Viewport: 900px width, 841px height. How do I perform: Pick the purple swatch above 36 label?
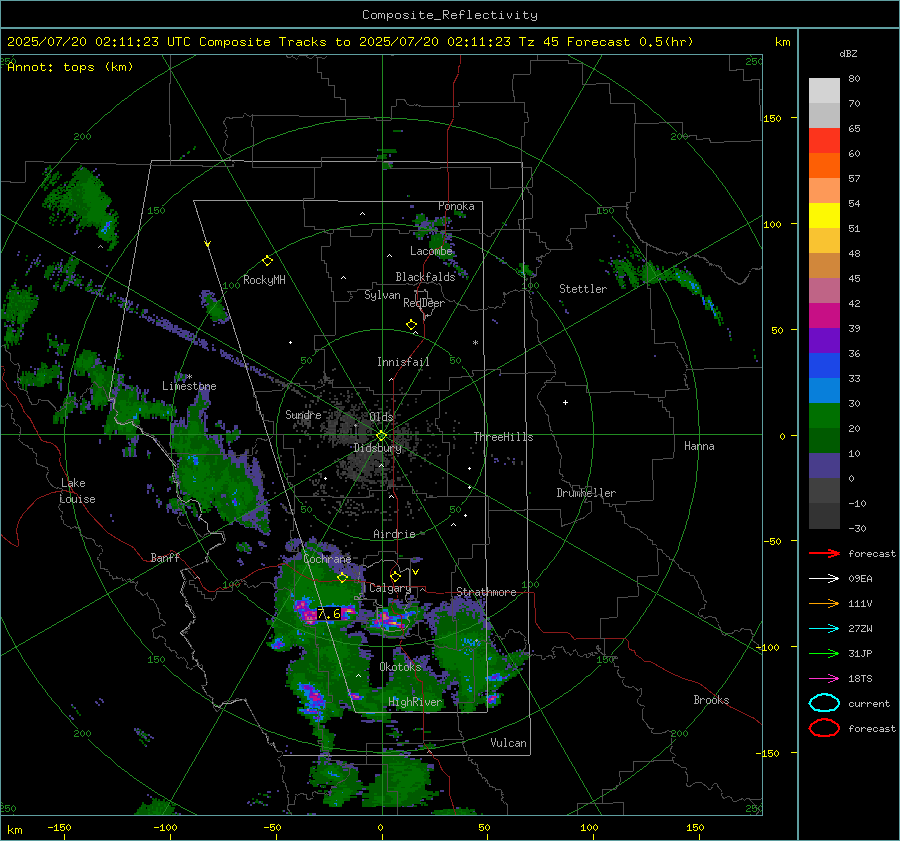824,340
